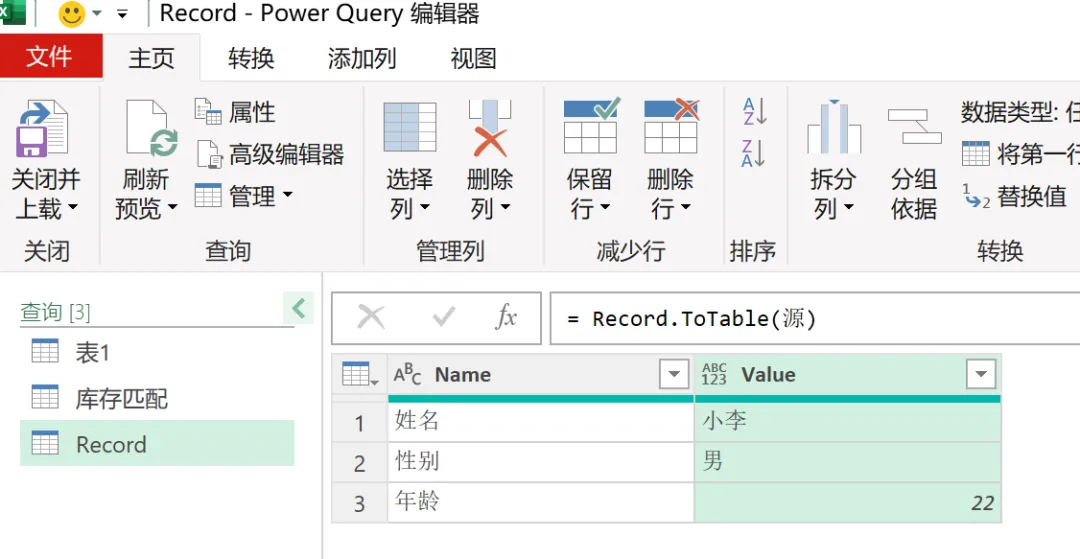The width and height of the screenshot is (1080, 559).
Task: Select the Value column header
Action: coord(848,375)
